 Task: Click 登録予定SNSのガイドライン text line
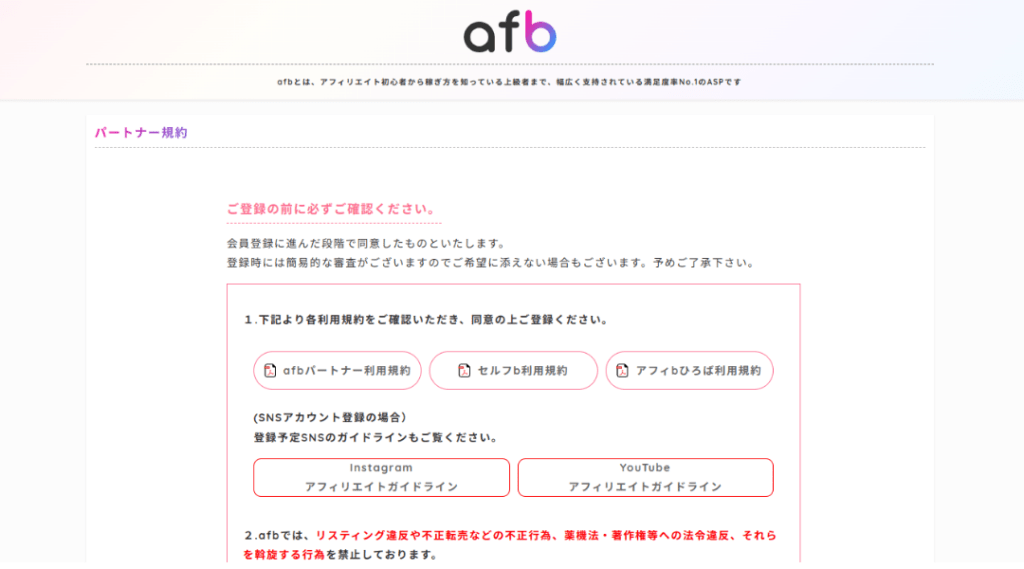[x=376, y=437]
